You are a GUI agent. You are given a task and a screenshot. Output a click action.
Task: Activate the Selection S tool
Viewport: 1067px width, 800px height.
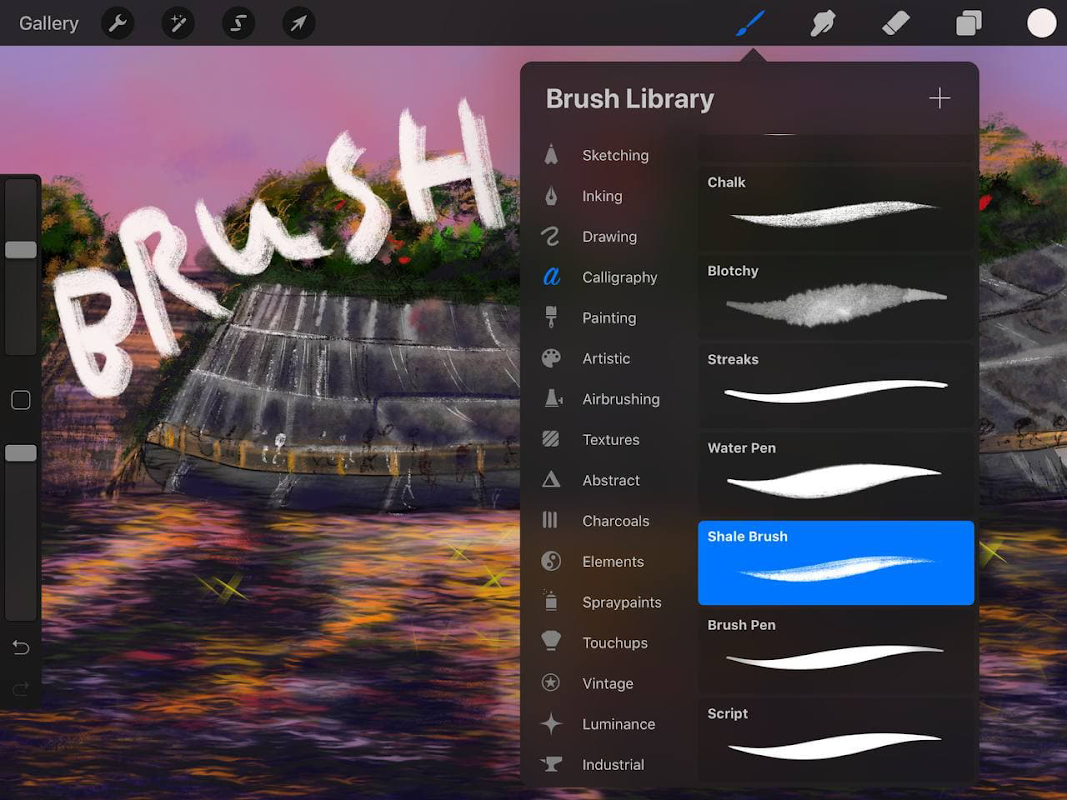pyautogui.click(x=238, y=23)
